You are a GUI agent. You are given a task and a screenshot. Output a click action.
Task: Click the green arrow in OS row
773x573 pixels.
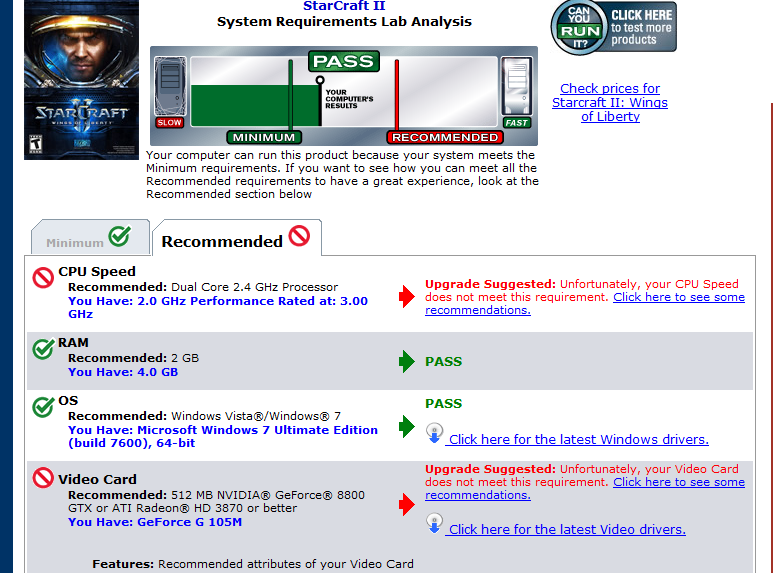click(407, 427)
